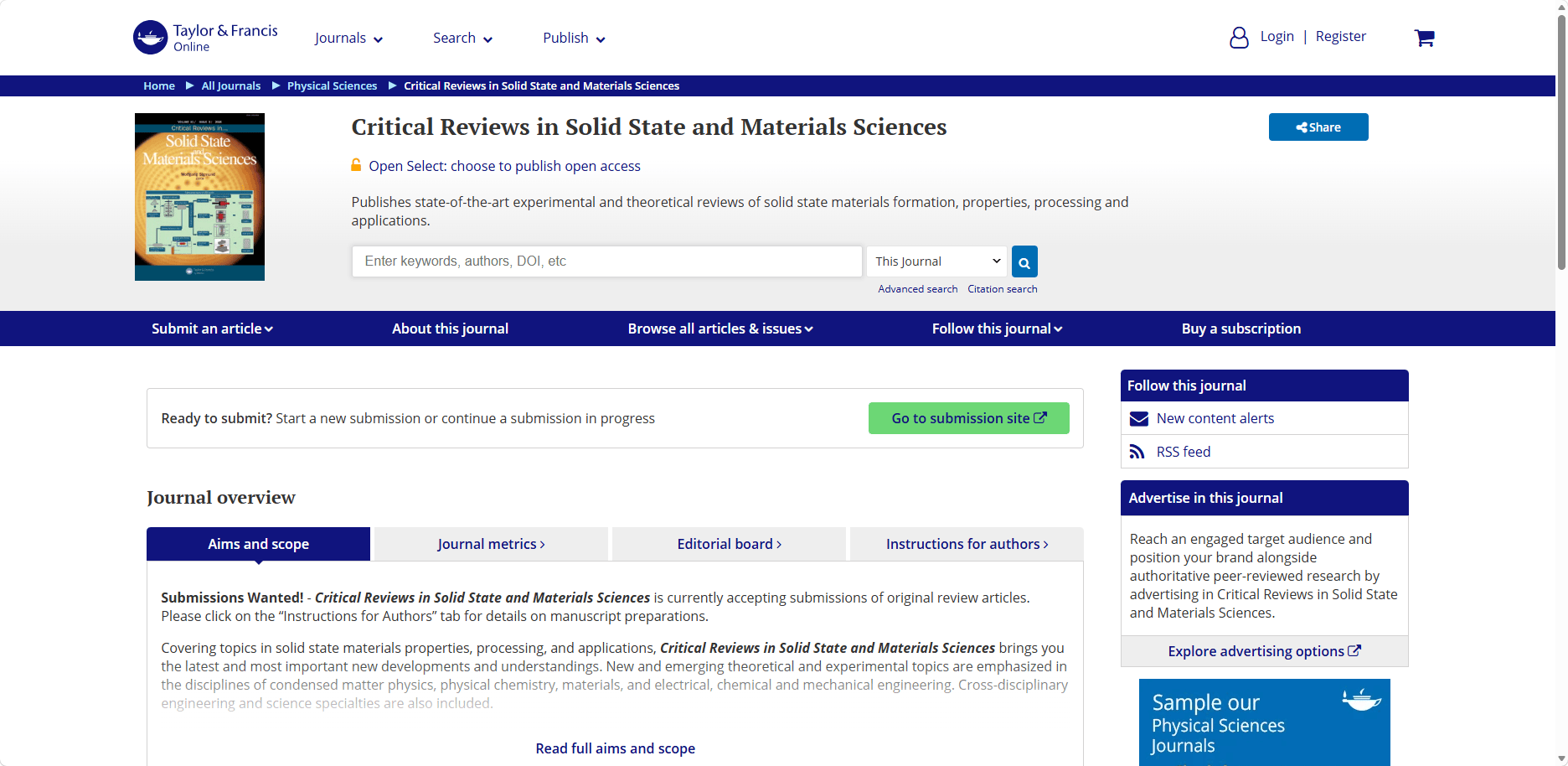Click Go to submission site button
The width and height of the screenshot is (1568, 766).
(x=969, y=418)
